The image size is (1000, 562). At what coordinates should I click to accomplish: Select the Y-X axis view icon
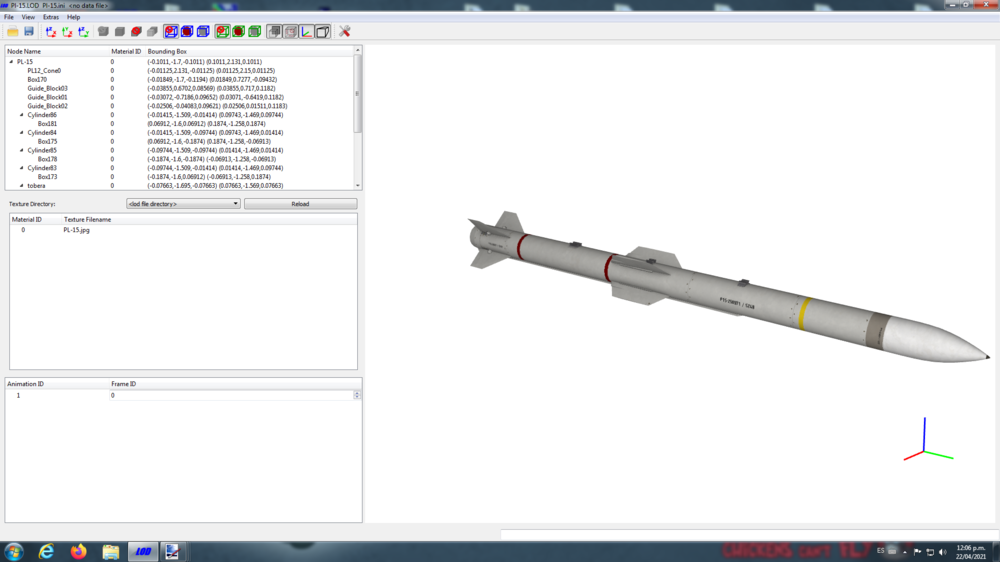67,31
